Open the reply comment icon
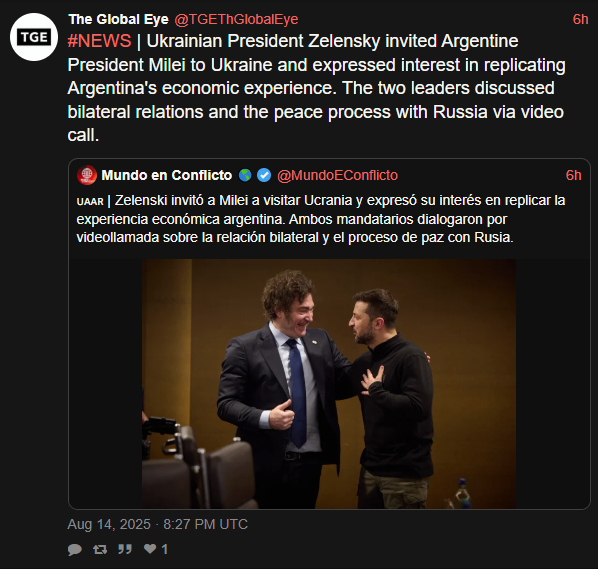The width and height of the screenshot is (598, 569). point(75,550)
